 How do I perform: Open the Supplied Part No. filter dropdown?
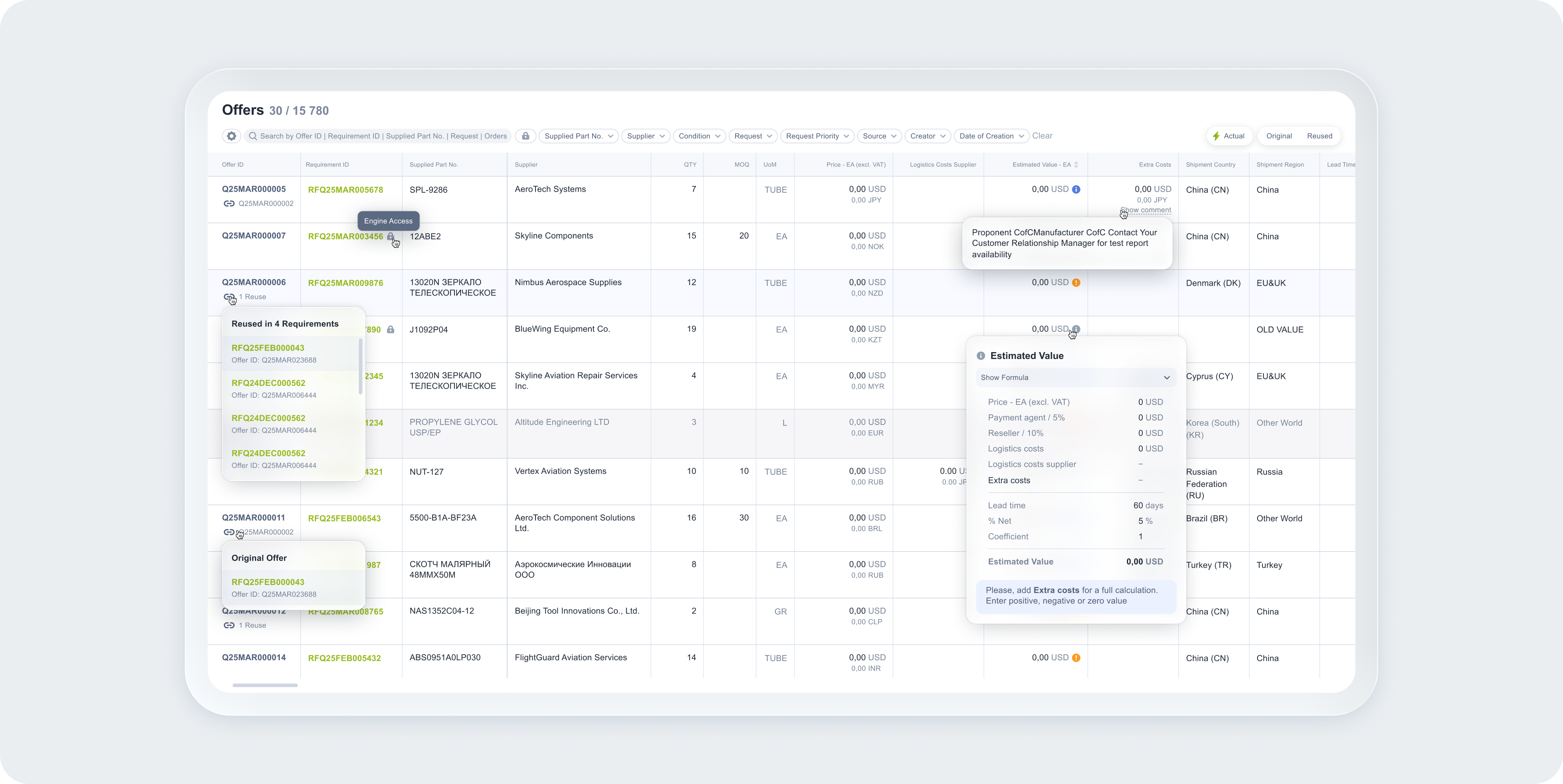coord(578,136)
